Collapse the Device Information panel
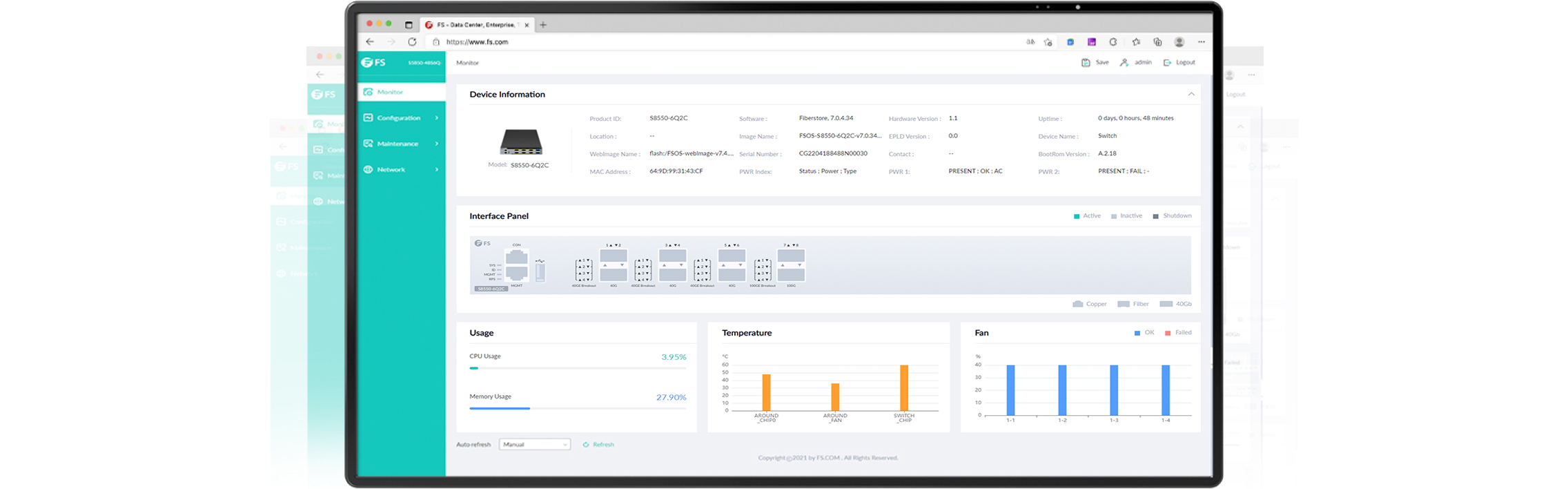The image size is (1568, 489). coord(1191,95)
